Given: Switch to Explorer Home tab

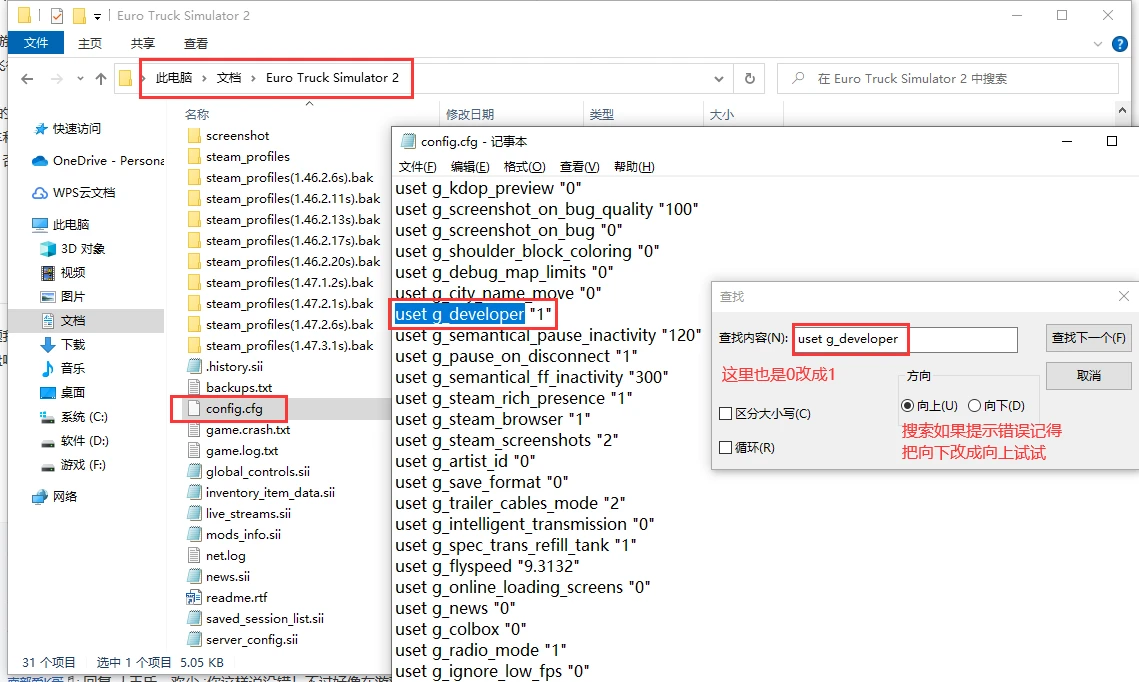Looking at the screenshot, I should pyautogui.click(x=89, y=44).
